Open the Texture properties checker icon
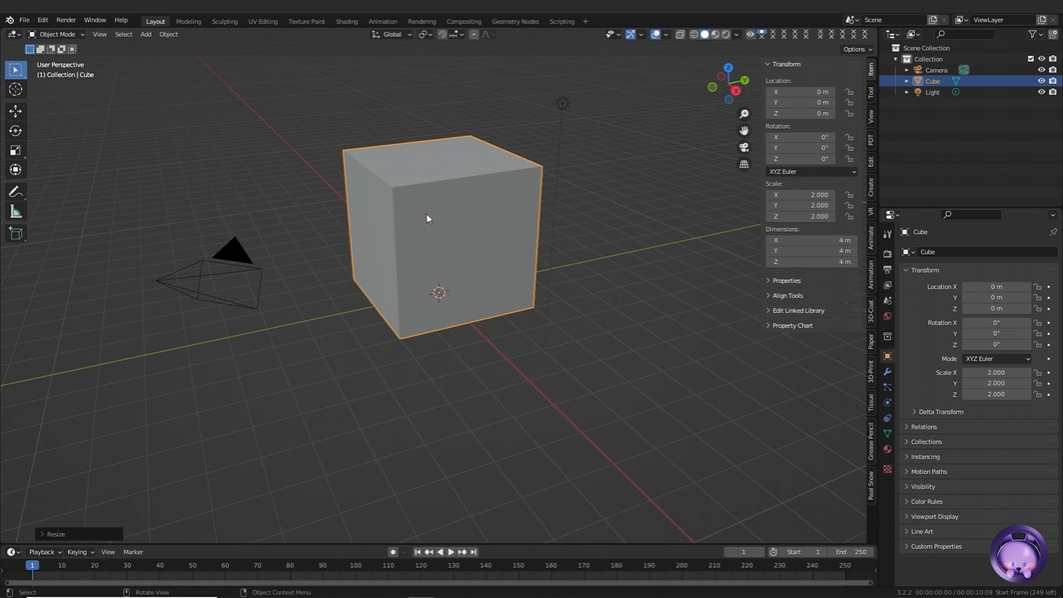This screenshot has height=598, width=1063. coord(887,469)
